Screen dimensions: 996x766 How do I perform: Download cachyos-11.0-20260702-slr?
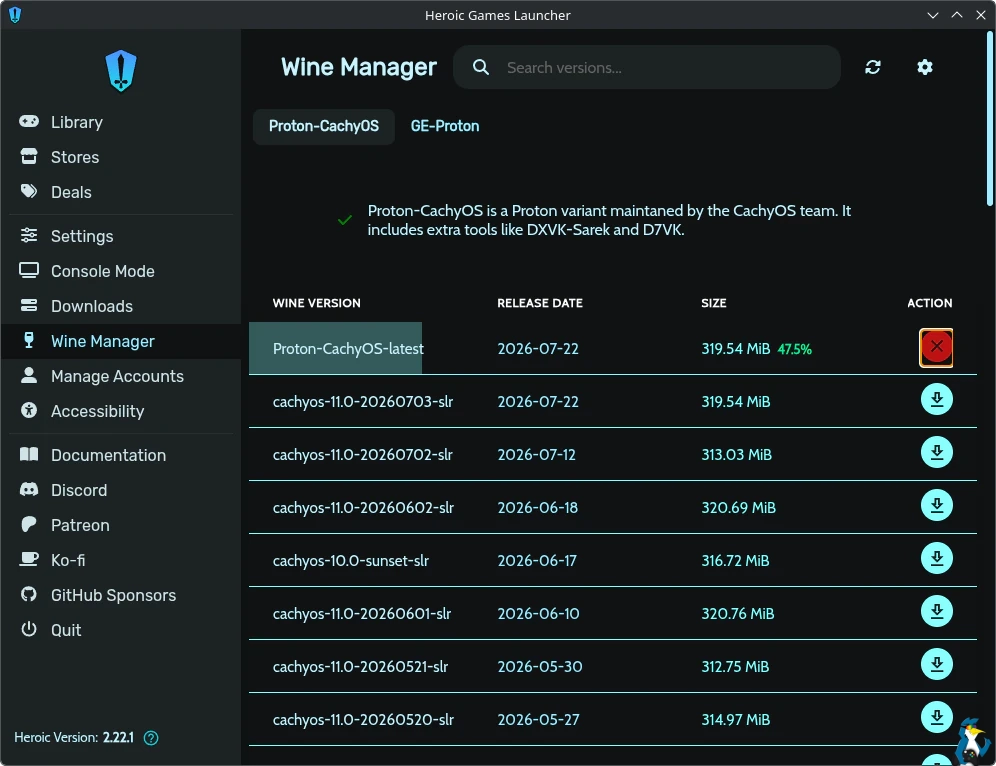pyautogui.click(x=936, y=452)
